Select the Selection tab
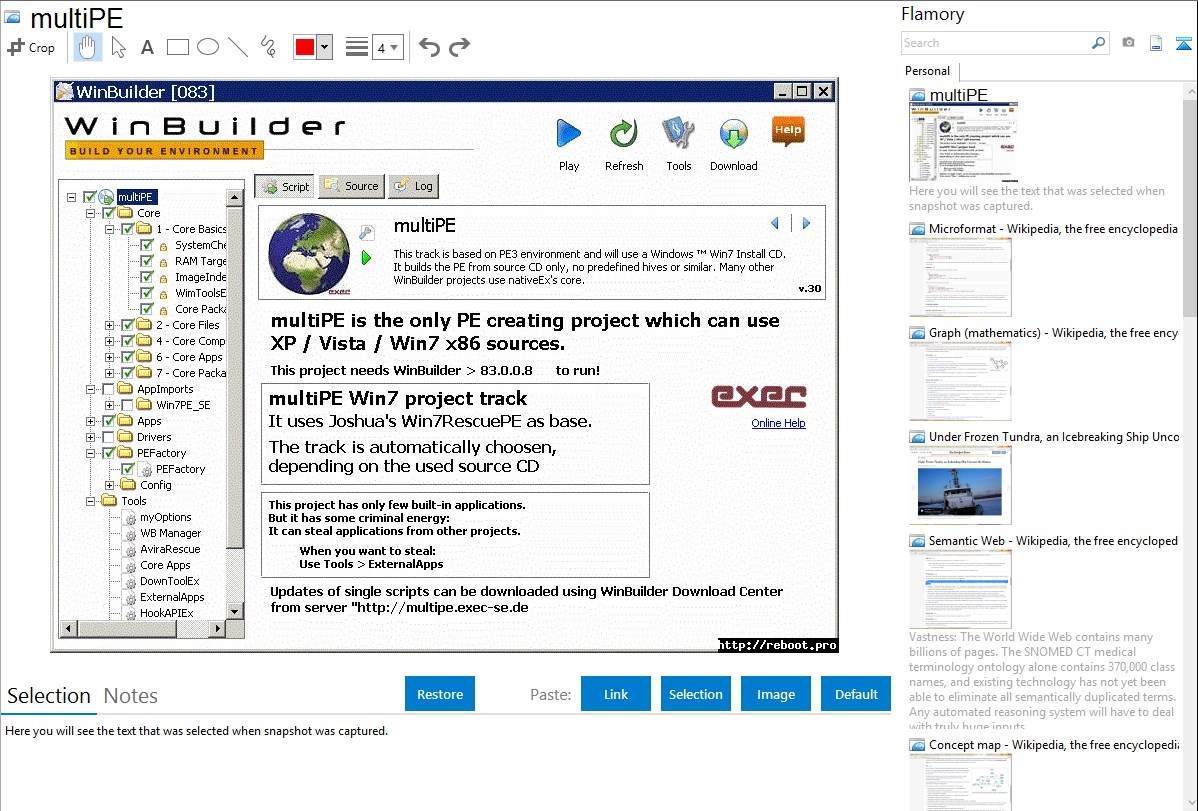The width and height of the screenshot is (1198, 811). pyautogui.click(x=49, y=696)
